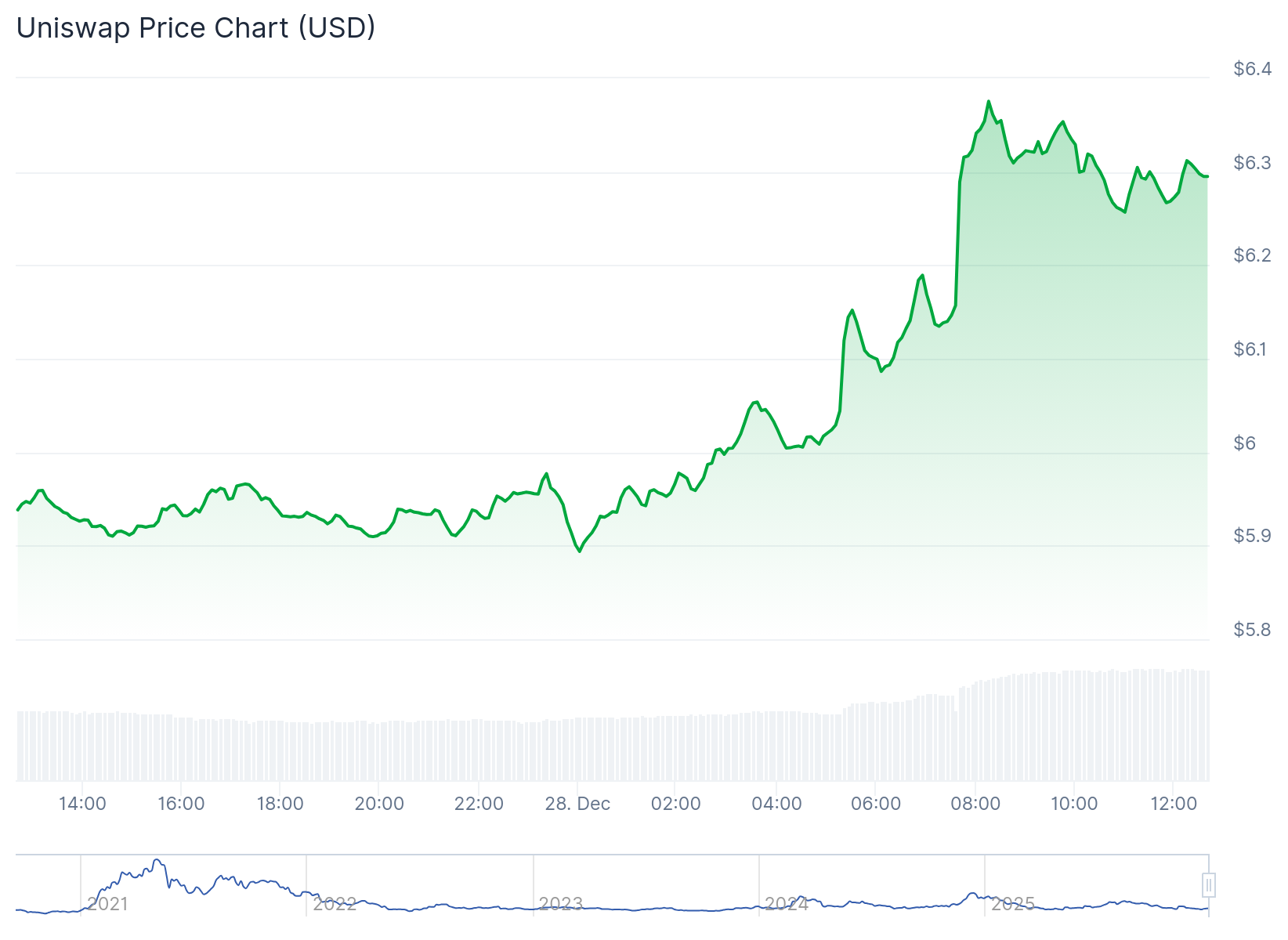Jump to 2021 in the navigator timeline
The image size is (1288, 940).
tap(108, 904)
